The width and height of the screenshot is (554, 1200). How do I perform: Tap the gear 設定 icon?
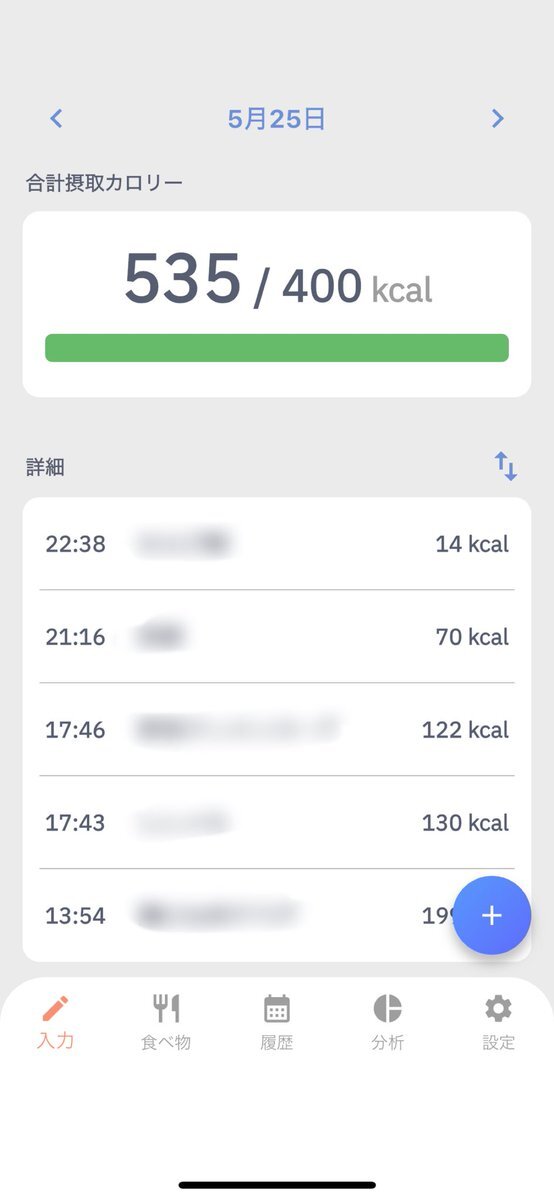pyautogui.click(x=498, y=1007)
